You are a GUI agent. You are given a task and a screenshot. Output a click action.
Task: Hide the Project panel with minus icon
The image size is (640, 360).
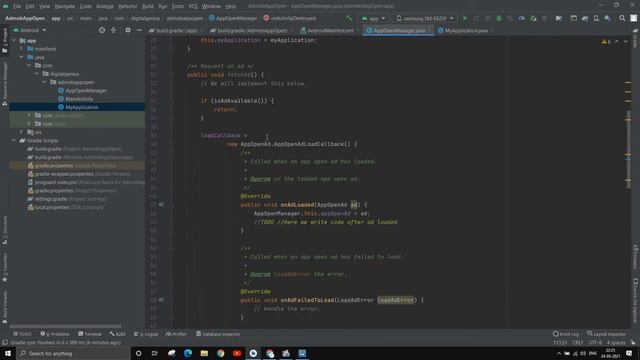pyautogui.click(x=139, y=30)
